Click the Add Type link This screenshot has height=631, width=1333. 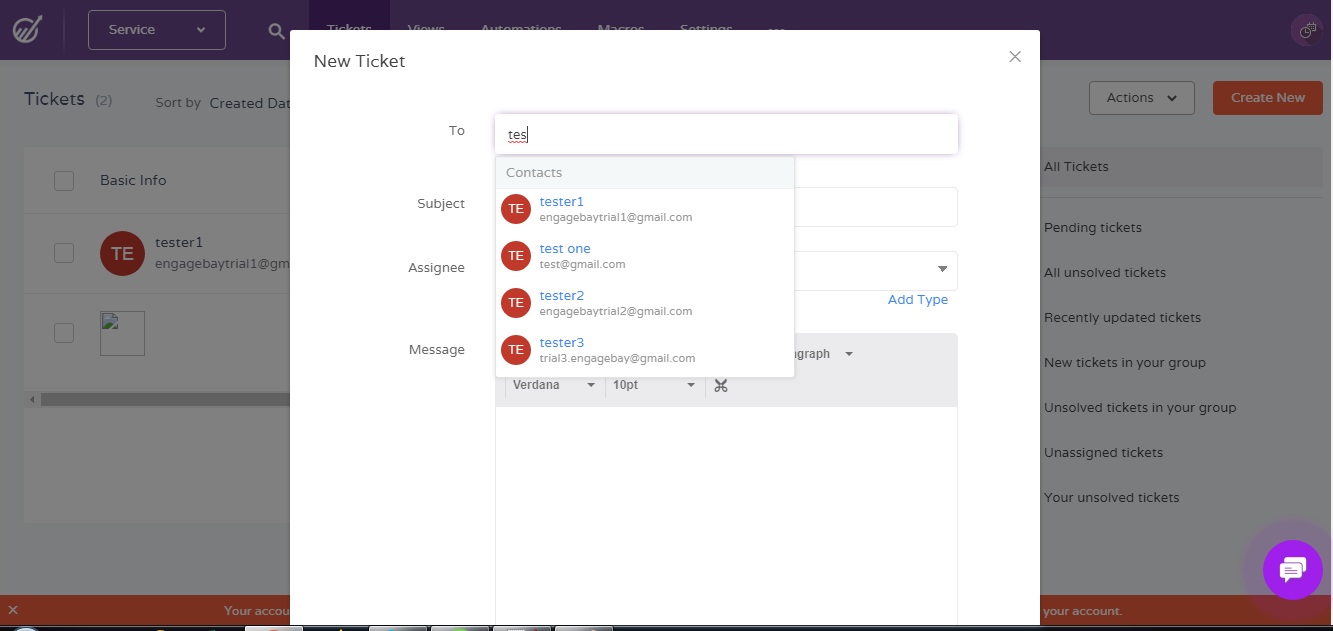coord(917,300)
